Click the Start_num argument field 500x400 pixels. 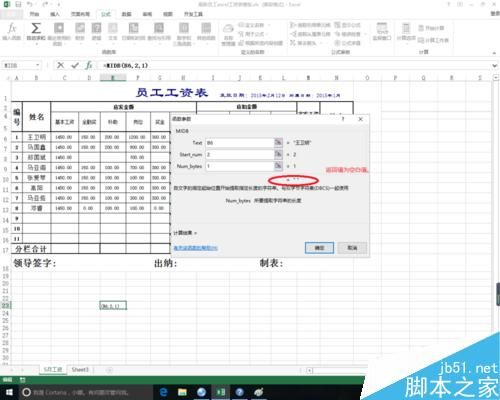240,154
